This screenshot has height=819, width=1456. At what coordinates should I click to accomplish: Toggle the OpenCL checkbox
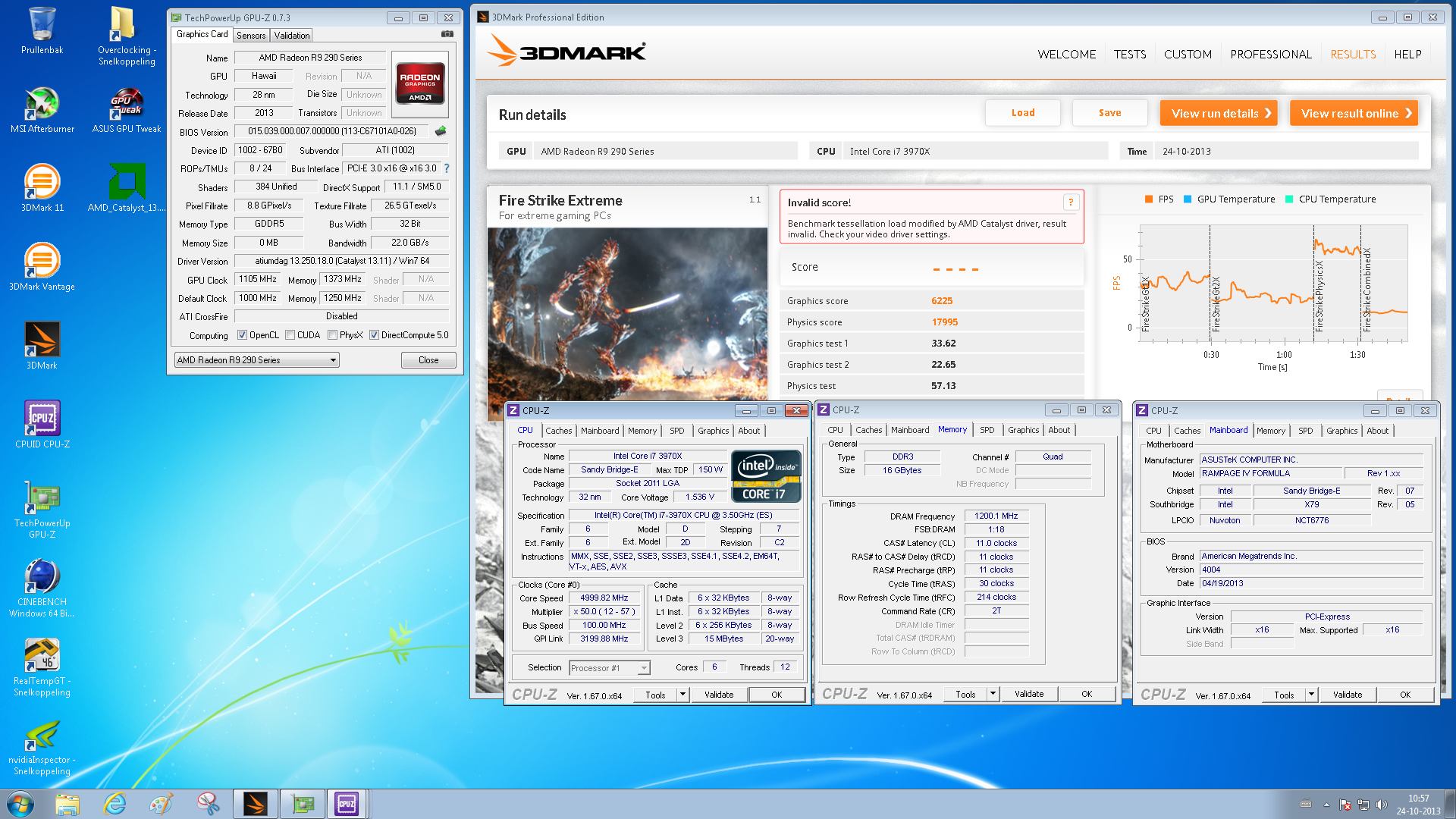coord(242,335)
